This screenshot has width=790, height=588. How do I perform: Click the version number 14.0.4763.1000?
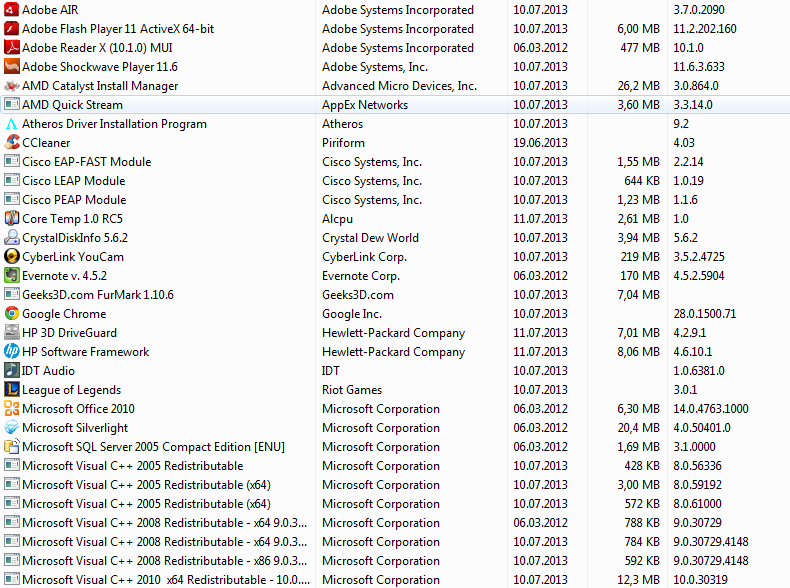coord(710,409)
